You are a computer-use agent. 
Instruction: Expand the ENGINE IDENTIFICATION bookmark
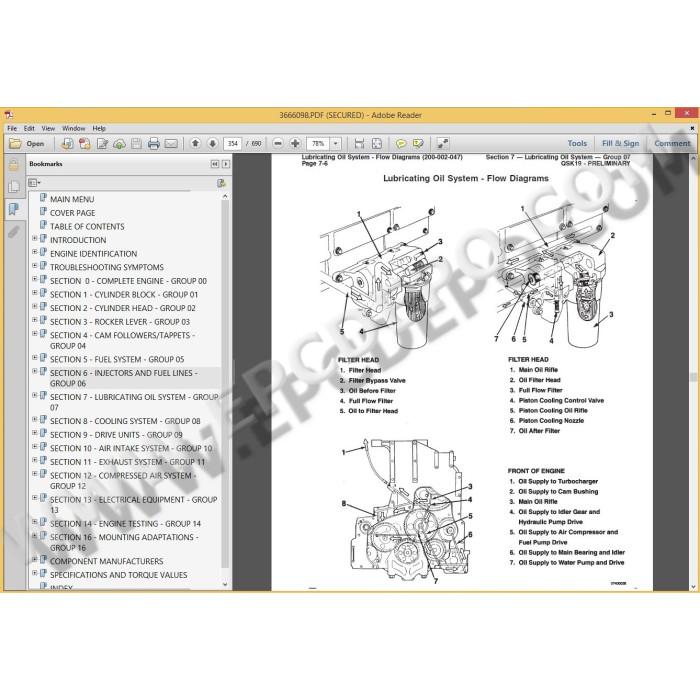[x=35, y=252]
